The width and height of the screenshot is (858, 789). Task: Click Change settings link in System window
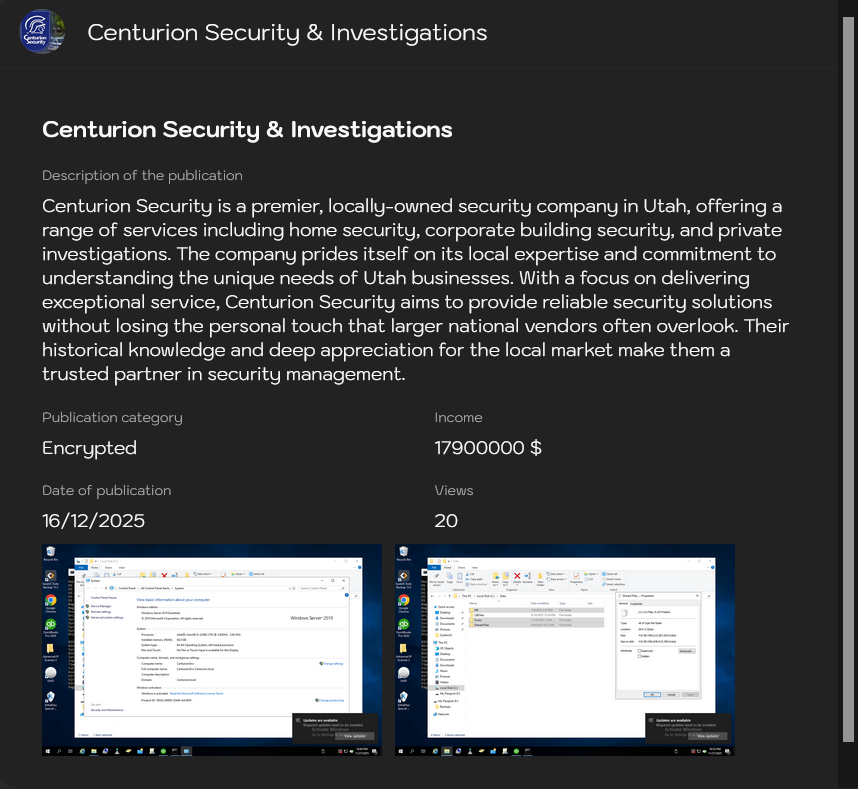pyautogui.click(x=332, y=663)
